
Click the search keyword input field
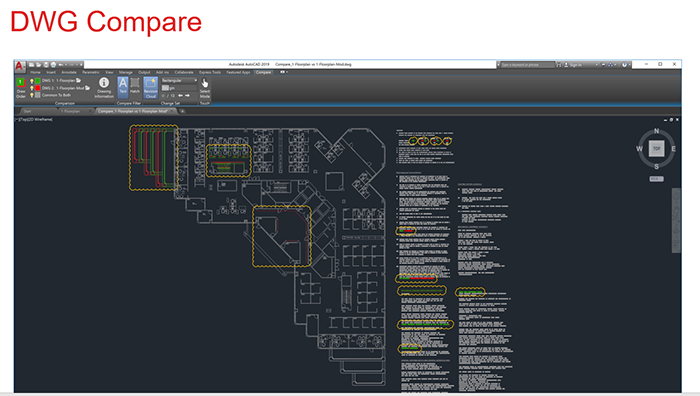pyautogui.click(x=527, y=65)
